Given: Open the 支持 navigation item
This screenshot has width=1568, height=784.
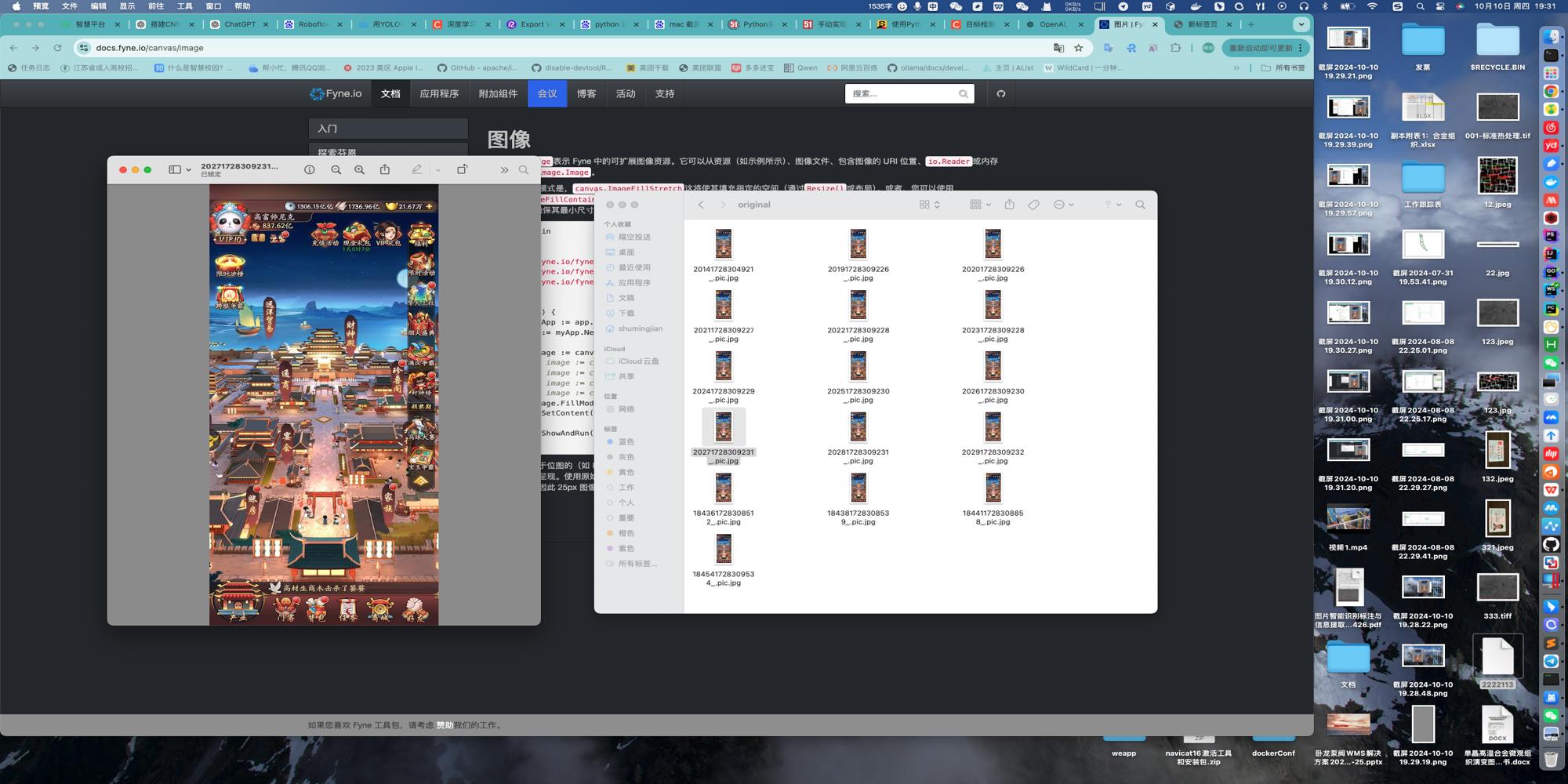Looking at the screenshot, I should coord(665,94).
